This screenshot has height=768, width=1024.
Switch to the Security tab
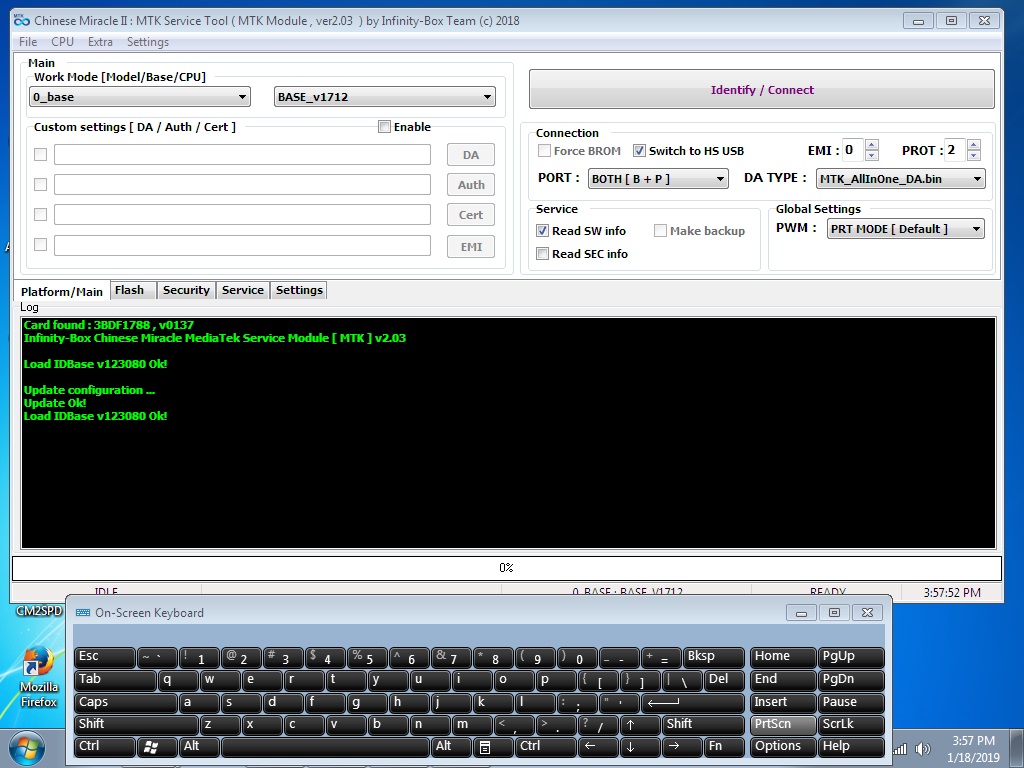click(186, 290)
